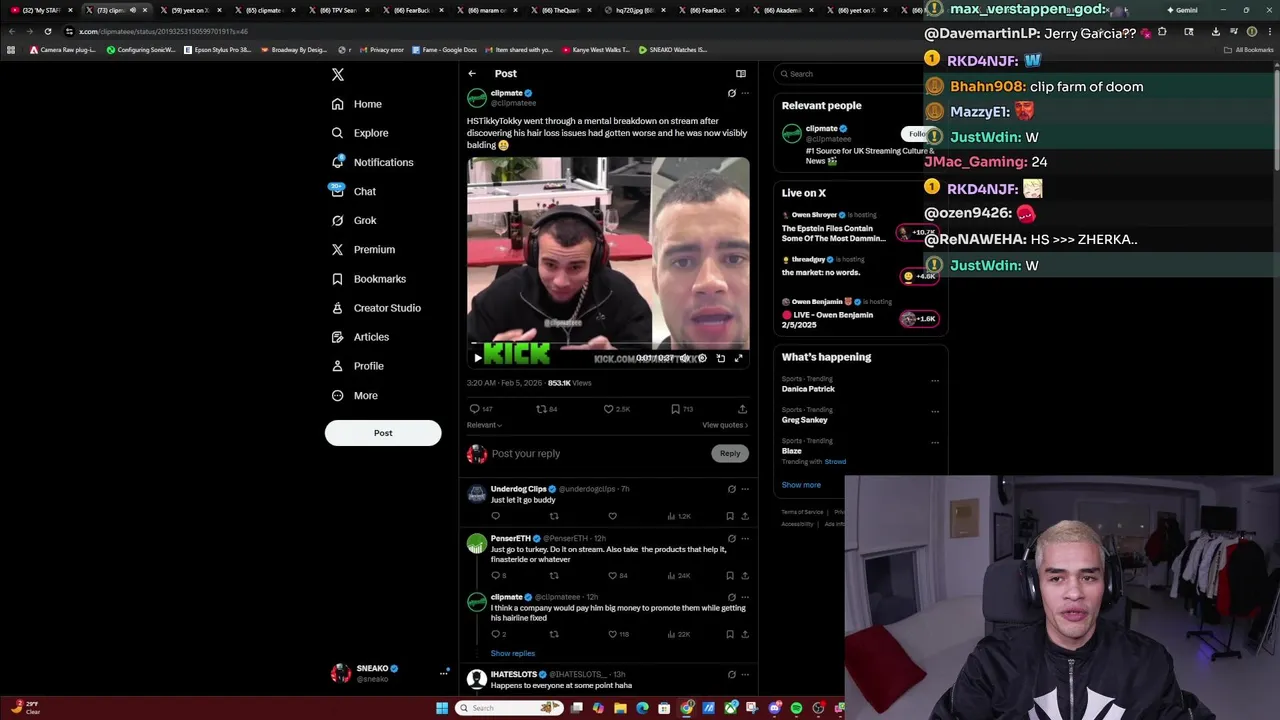Switch to the TPV Sean browser tab

334,10
